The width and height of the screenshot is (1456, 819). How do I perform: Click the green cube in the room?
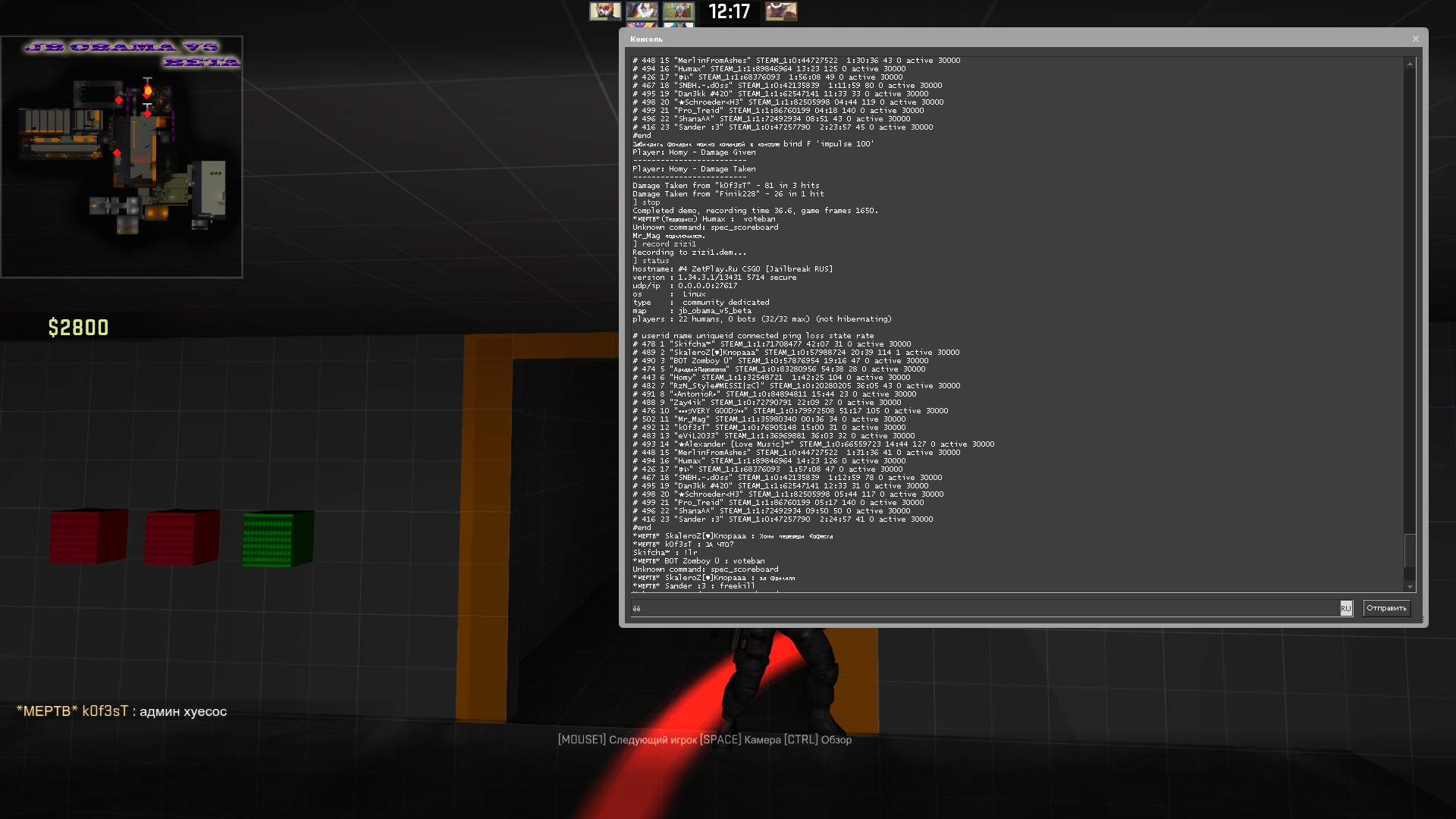[278, 538]
